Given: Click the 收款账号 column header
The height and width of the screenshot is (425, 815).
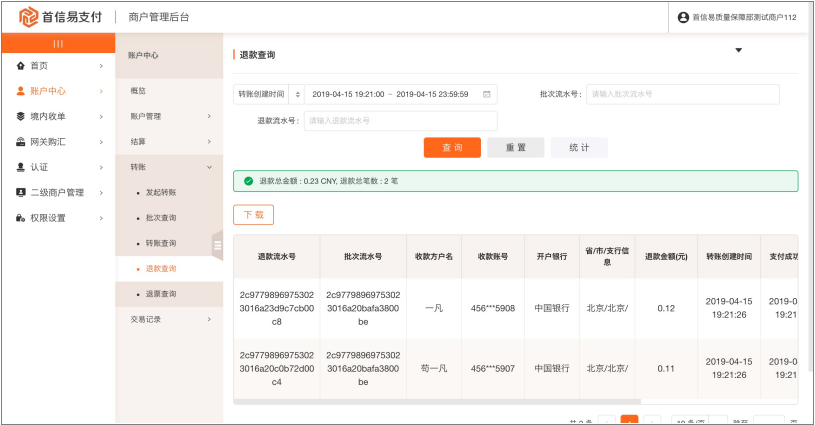Looking at the screenshot, I should pos(493,256).
